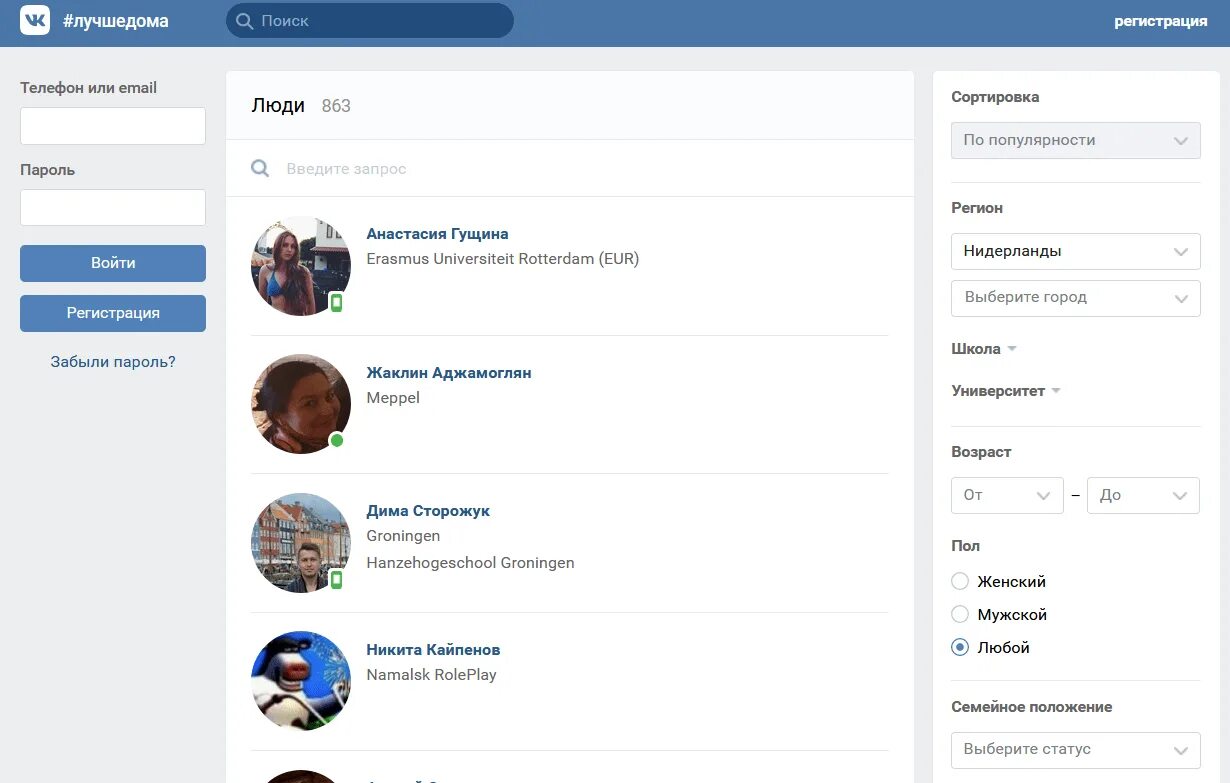Screen dimensions: 1230x783
Task: Open Анастасия Гущина's profile photo
Action: (x=301, y=266)
